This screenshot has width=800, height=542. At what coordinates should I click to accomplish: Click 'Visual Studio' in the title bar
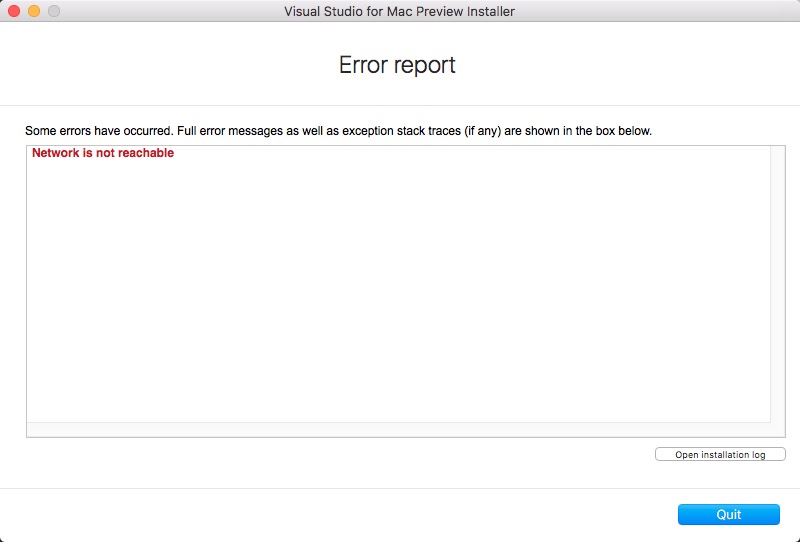[321, 11]
